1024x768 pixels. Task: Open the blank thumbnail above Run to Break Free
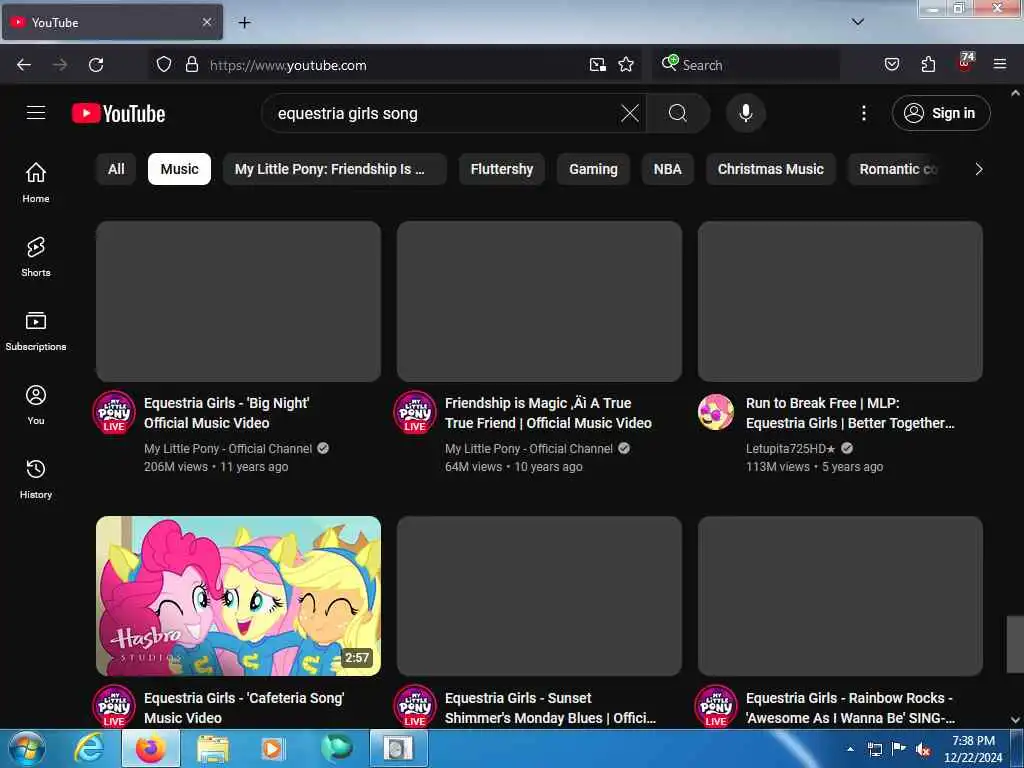pyautogui.click(x=840, y=301)
